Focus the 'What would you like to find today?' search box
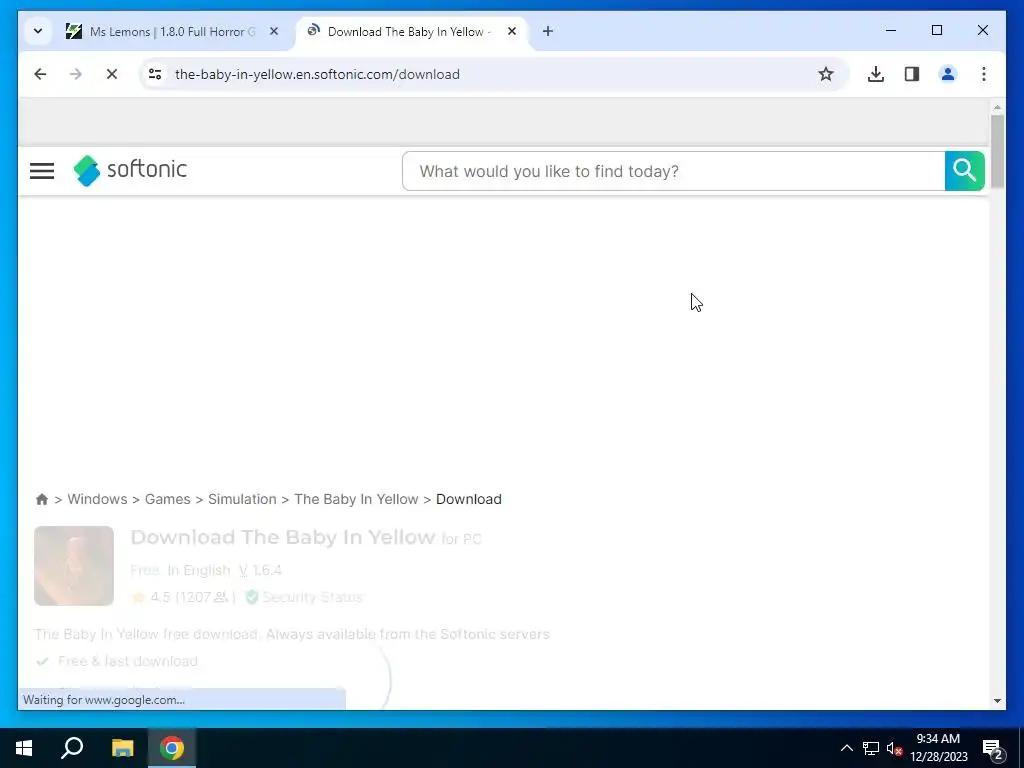1024x768 pixels. (x=673, y=171)
